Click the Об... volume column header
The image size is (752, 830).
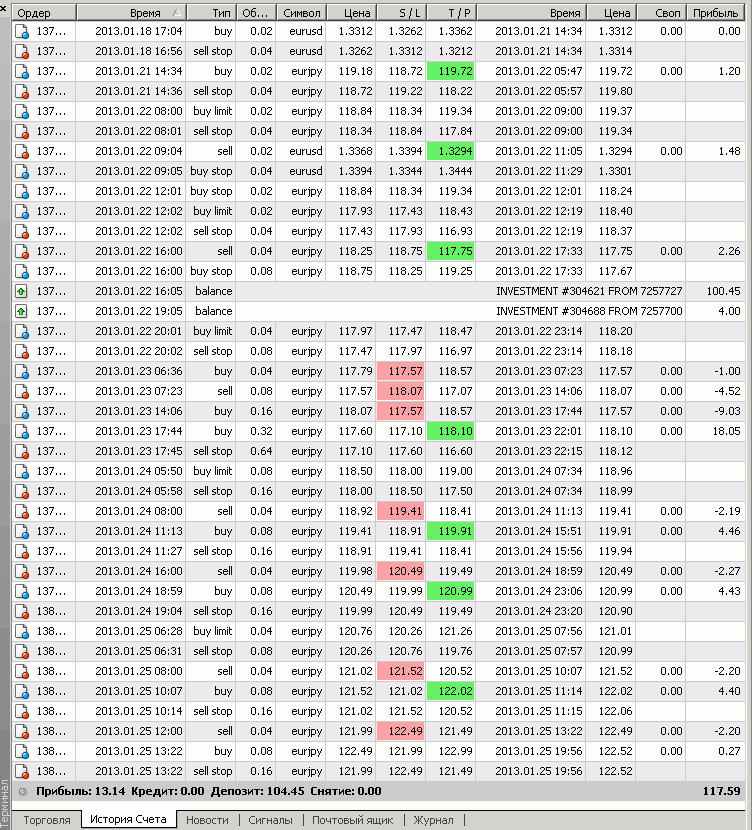click(255, 13)
